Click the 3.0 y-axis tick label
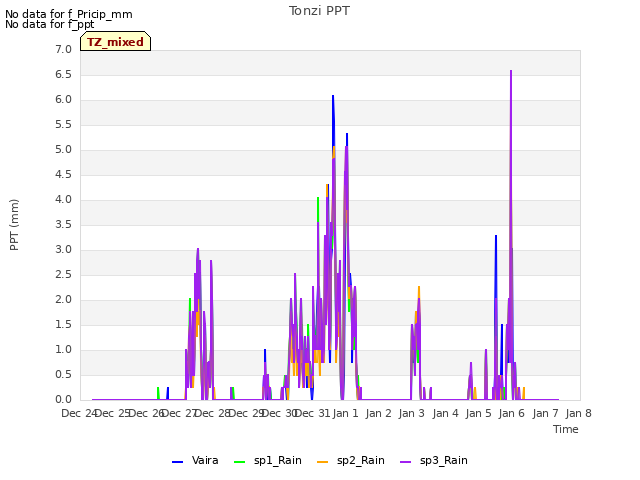640x480 pixels. [x=63, y=250]
